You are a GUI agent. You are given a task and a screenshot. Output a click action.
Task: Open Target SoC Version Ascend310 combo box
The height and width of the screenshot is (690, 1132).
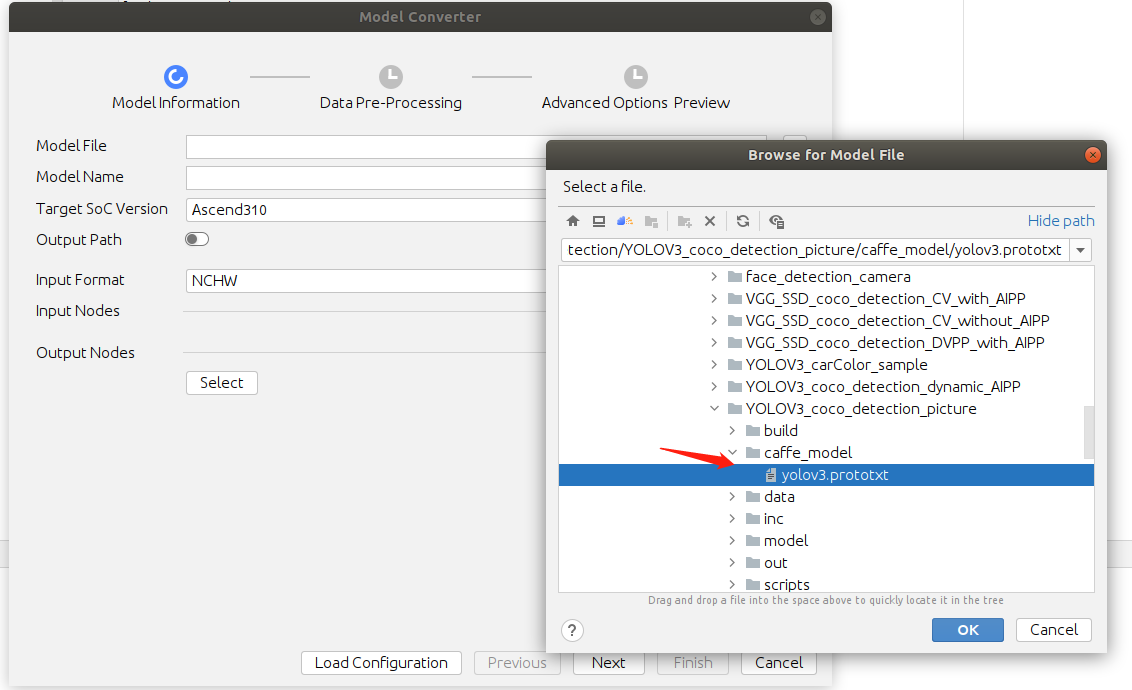point(365,209)
